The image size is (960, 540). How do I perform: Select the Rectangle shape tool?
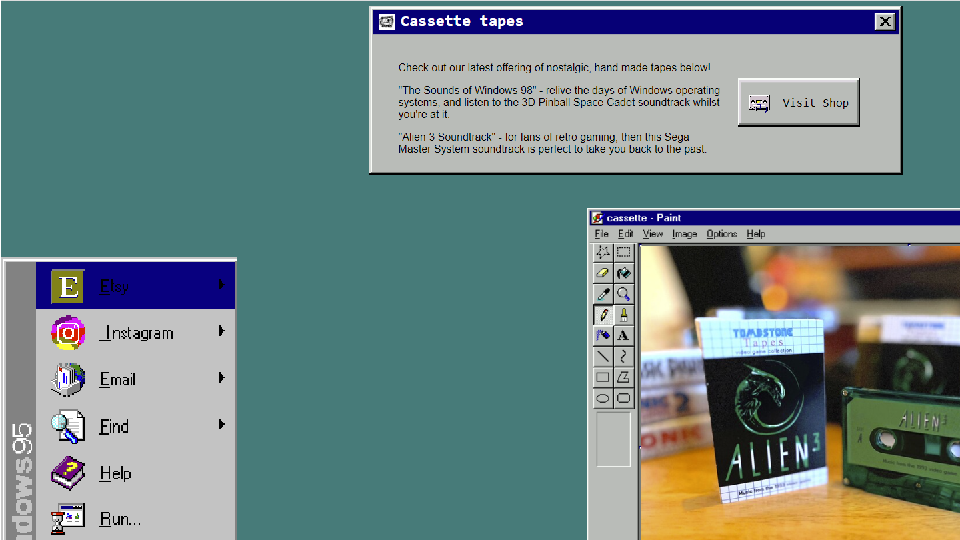(603, 377)
